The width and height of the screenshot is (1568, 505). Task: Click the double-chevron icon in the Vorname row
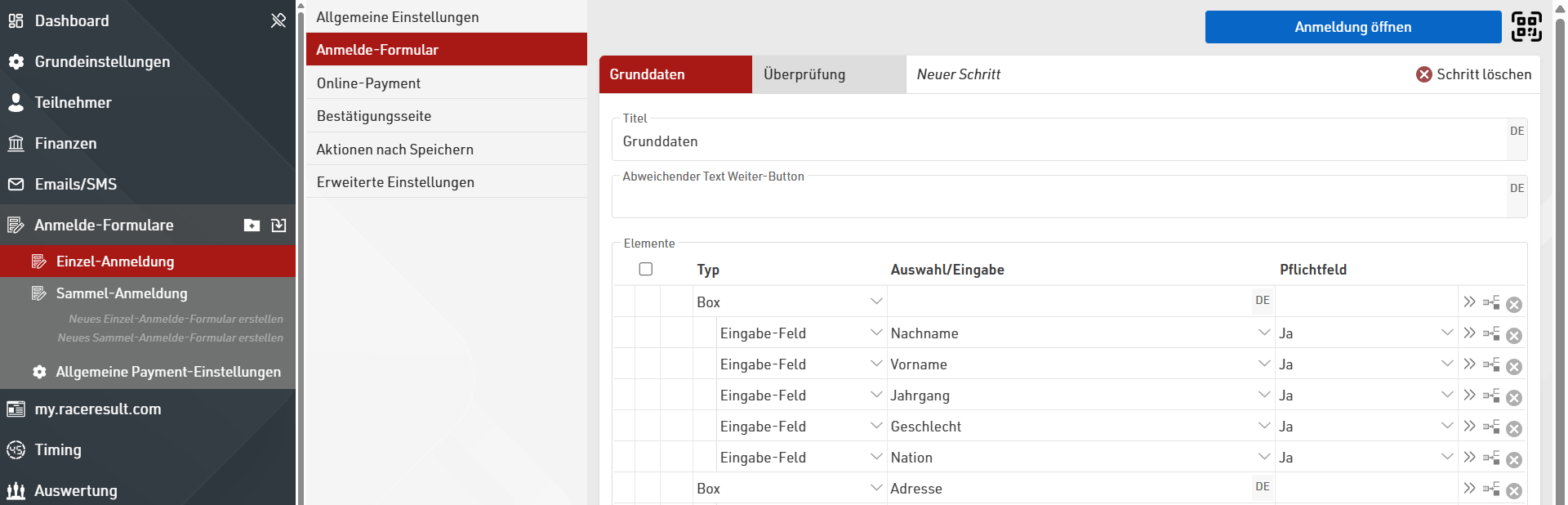click(x=1469, y=364)
